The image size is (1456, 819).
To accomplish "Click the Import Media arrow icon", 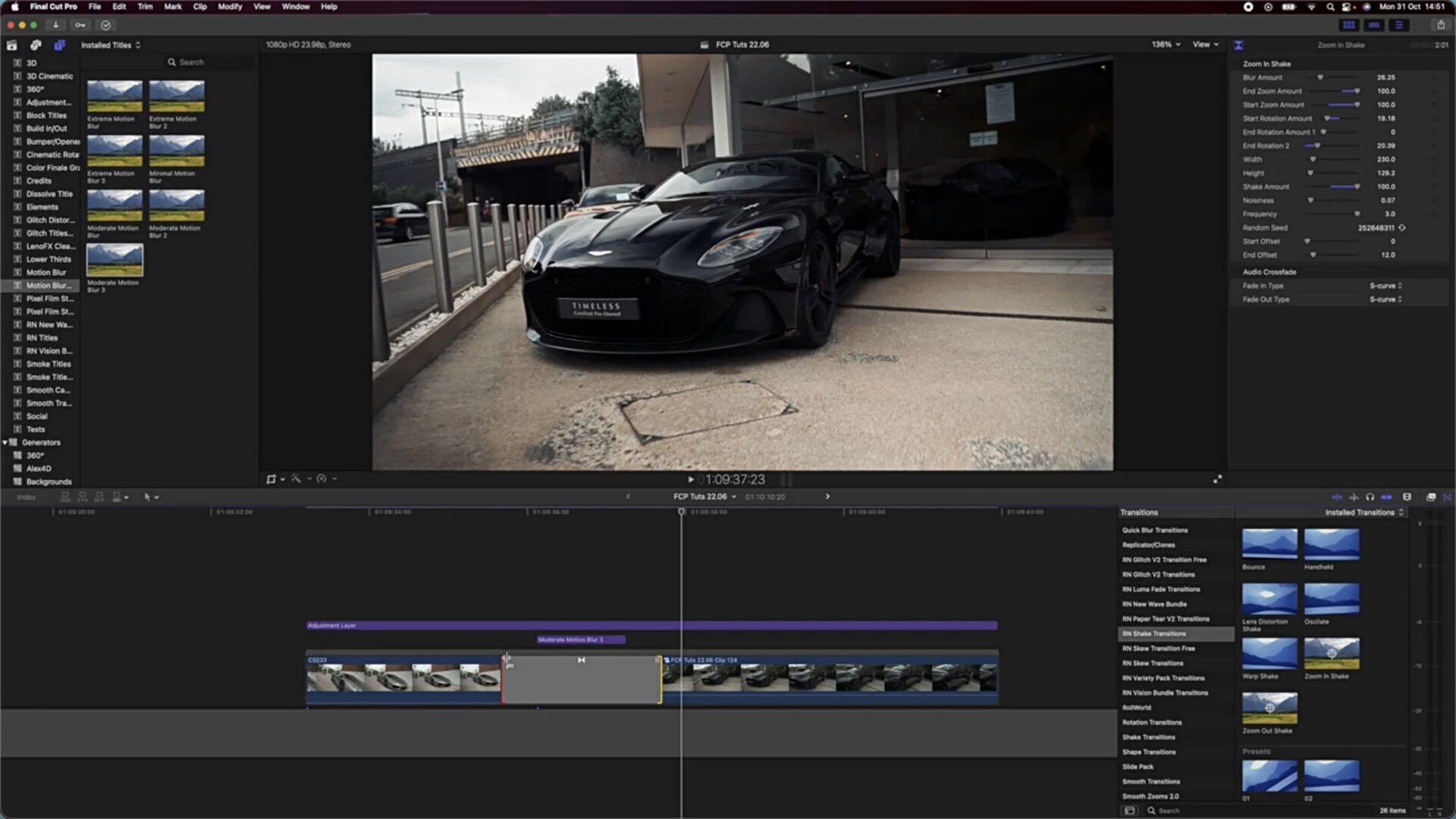I will click(x=55, y=25).
